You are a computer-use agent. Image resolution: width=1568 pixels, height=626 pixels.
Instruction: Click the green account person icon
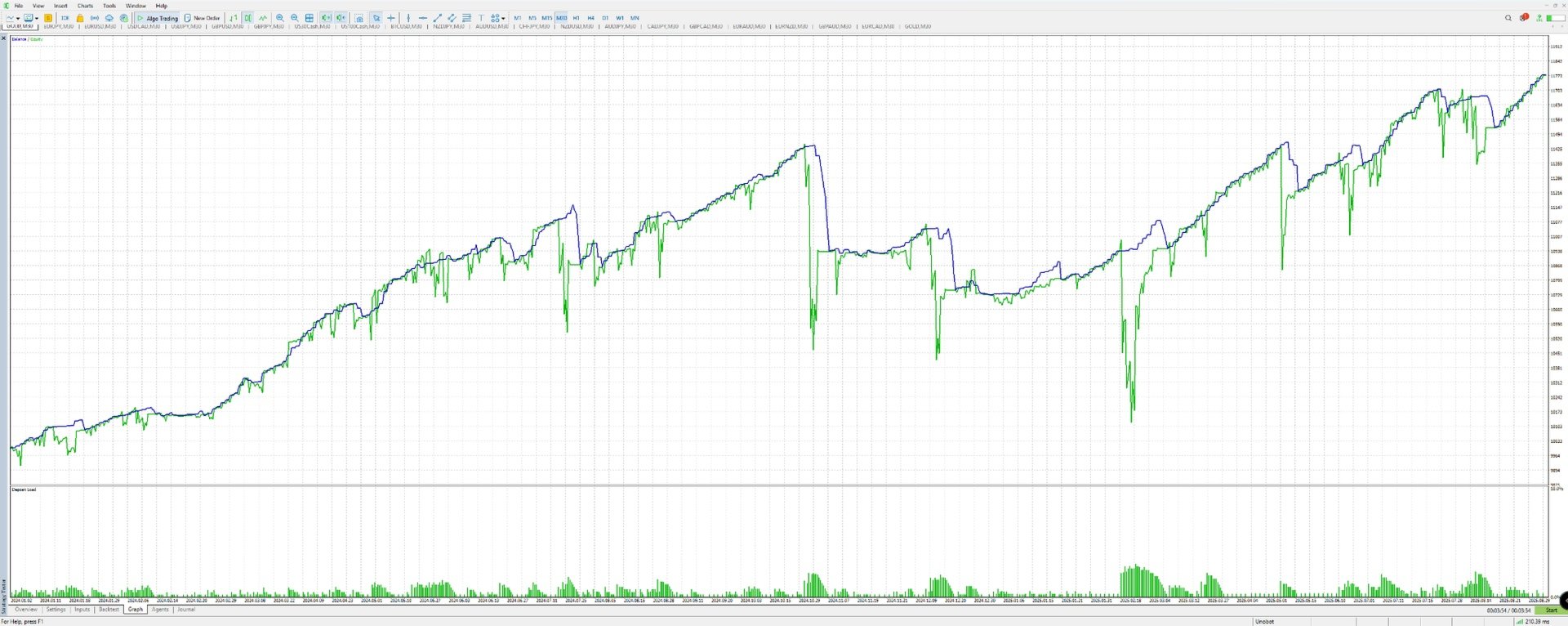[1539, 18]
